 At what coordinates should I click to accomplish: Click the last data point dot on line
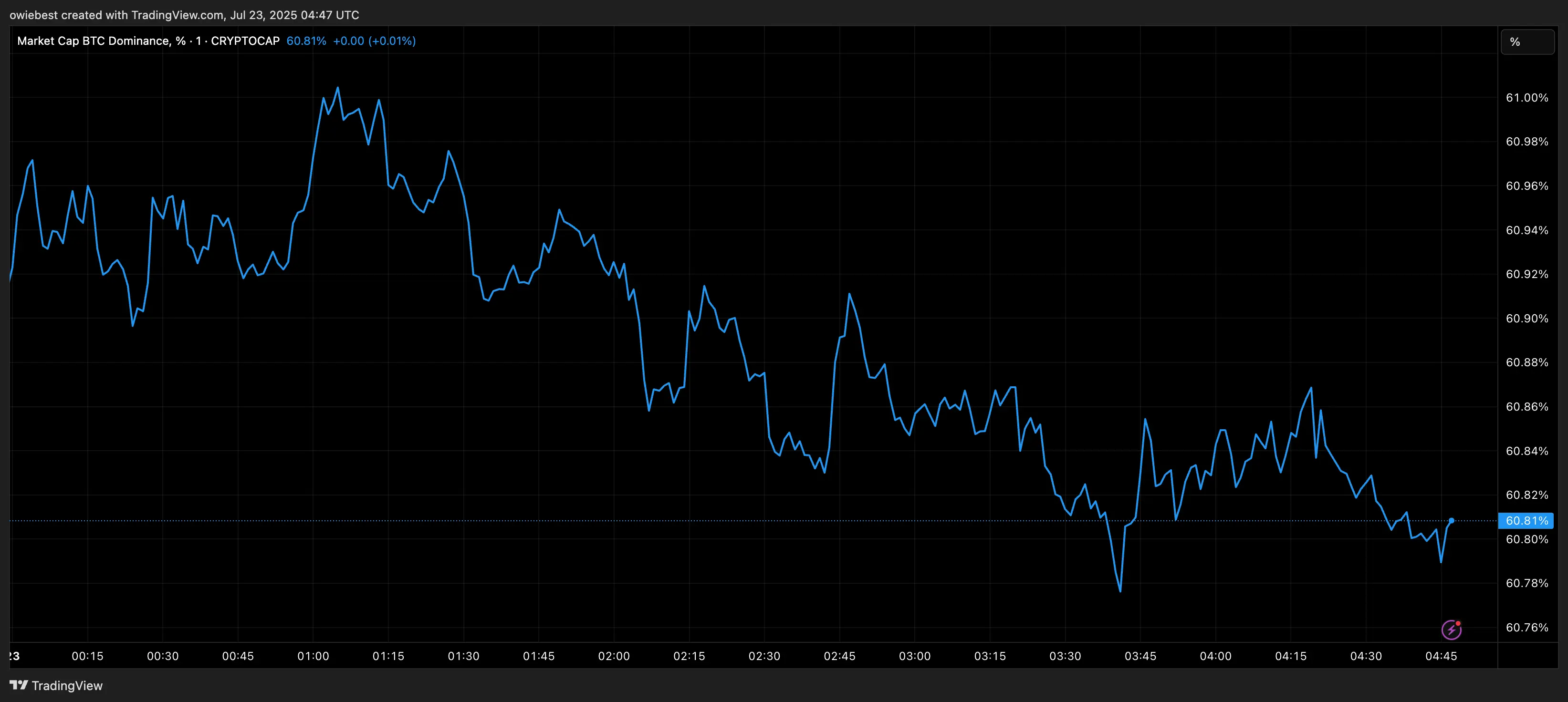click(x=1451, y=521)
